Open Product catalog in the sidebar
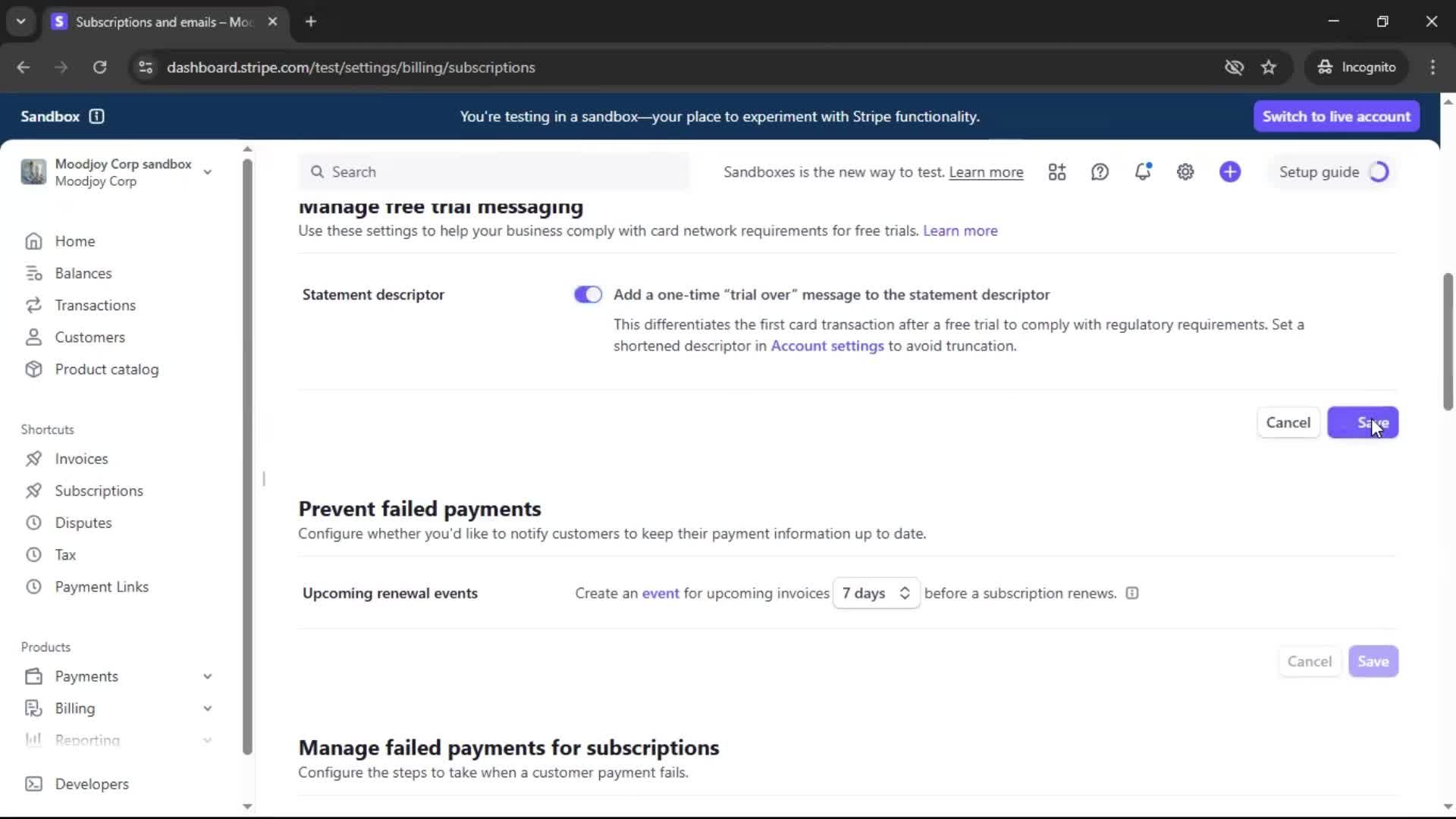Image resolution: width=1456 pixels, height=819 pixels. pyautogui.click(x=106, y=369)
